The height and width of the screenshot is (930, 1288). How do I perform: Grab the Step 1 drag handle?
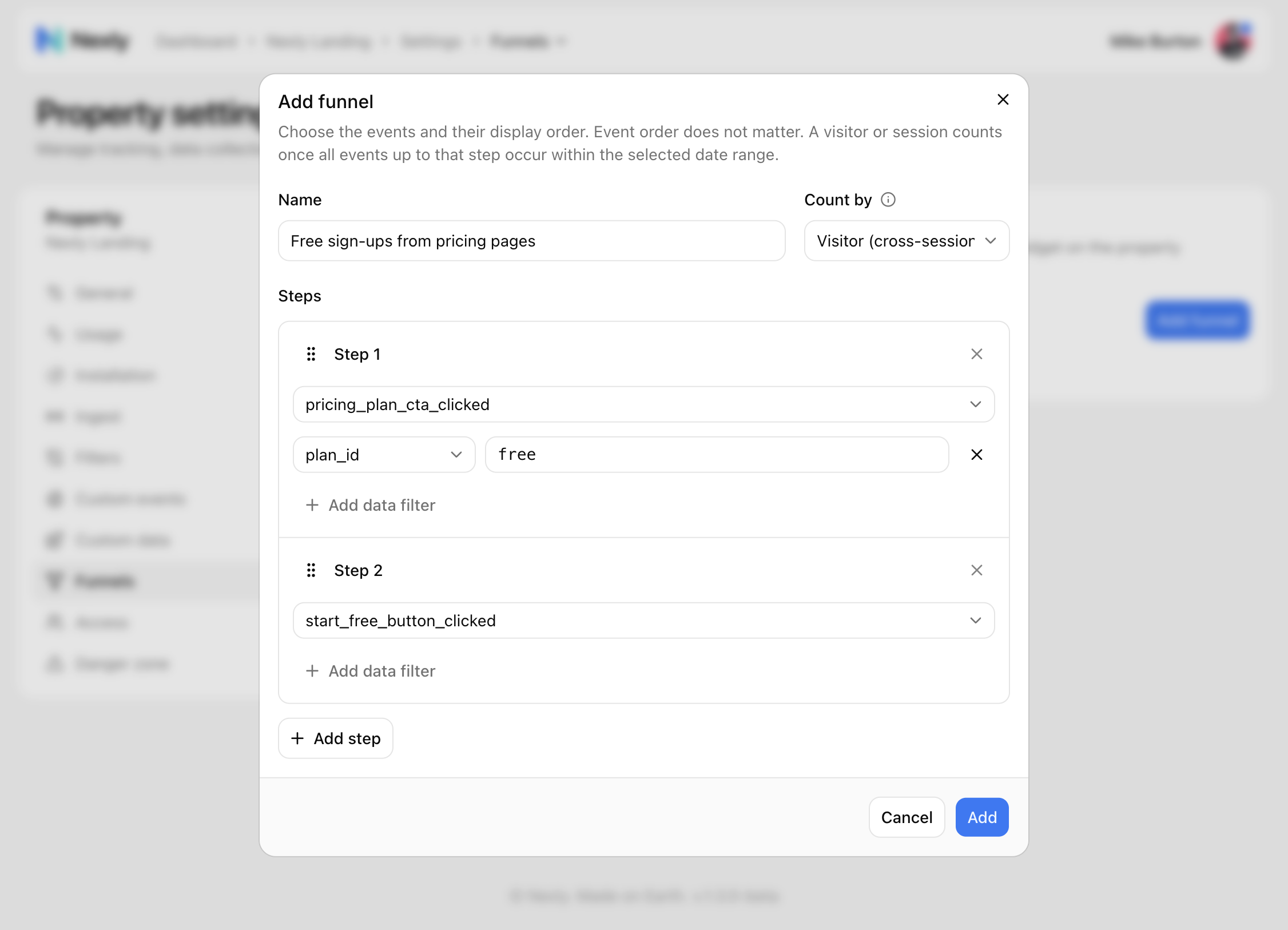pyautogui.click(x=311, y=354)
